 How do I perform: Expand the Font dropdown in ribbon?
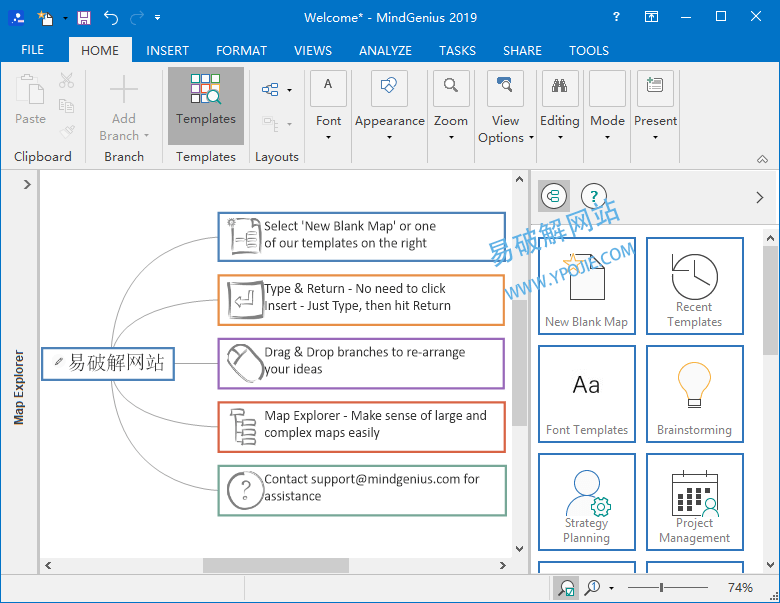(x=328, y=106)
